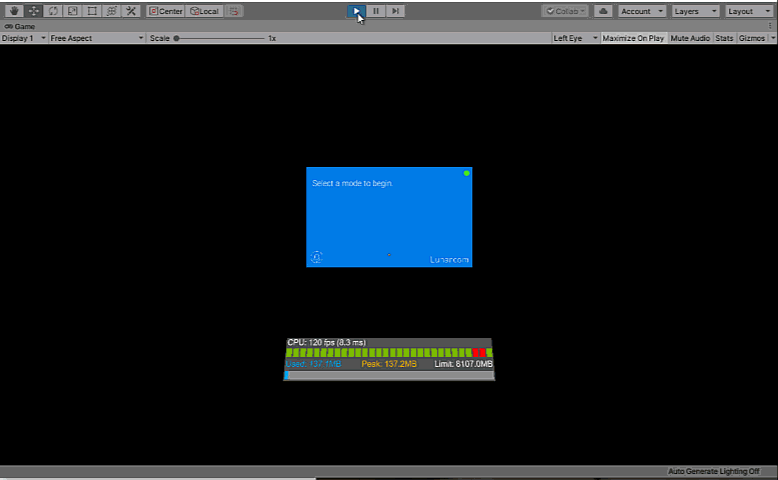The width and height of the screenshot is (778, 480).
Task: Select the Rect Transform tool
Action: (x=92, y=11)
